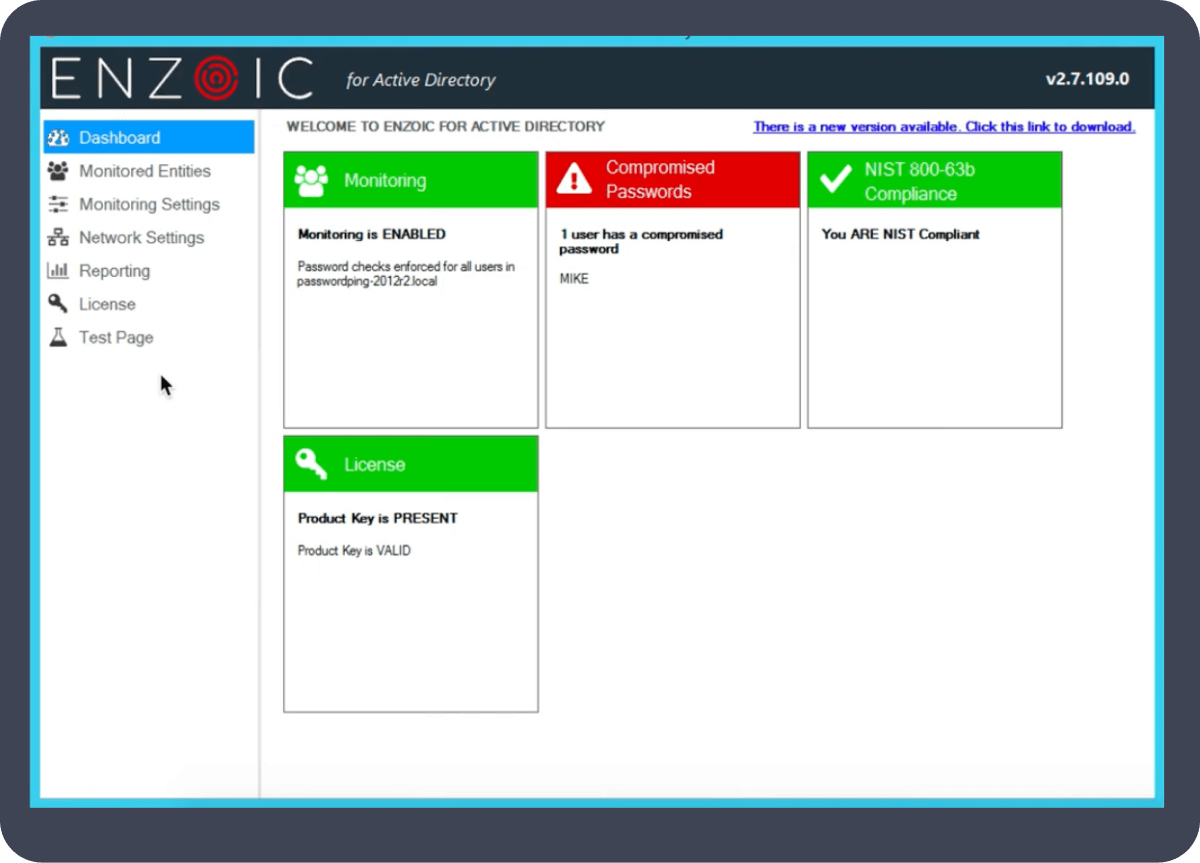The image size is (1200, 863).
Task: Click the key icon on the License card
Action: (x=310, y=463)
